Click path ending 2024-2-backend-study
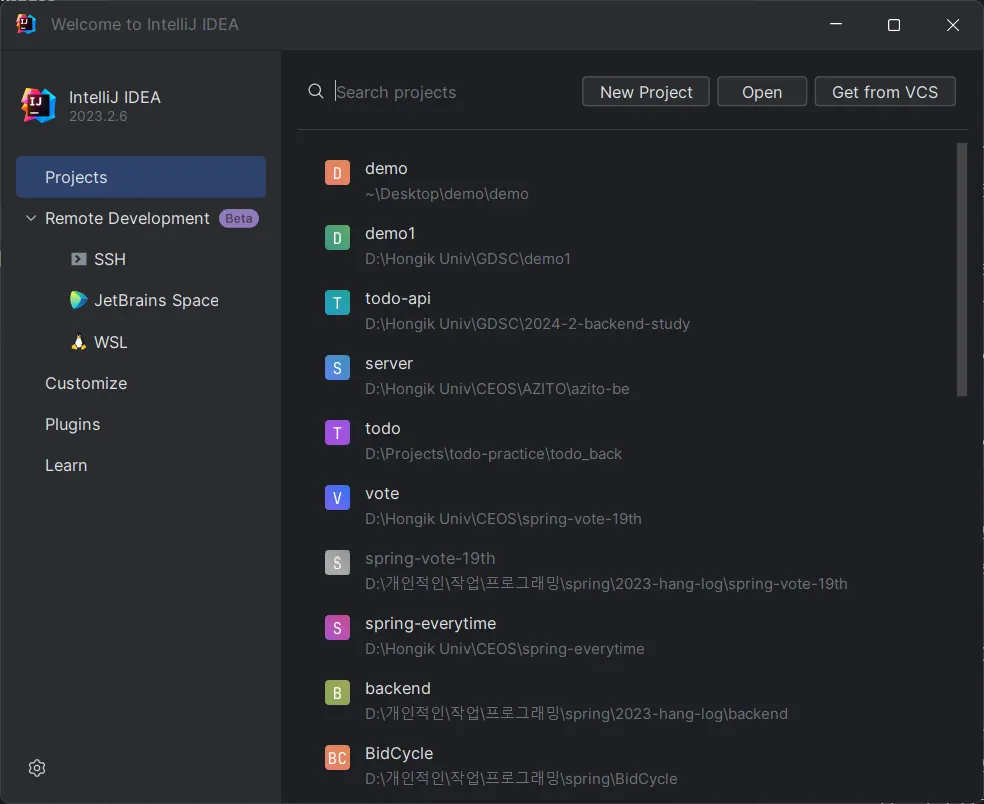 point(527,324)
